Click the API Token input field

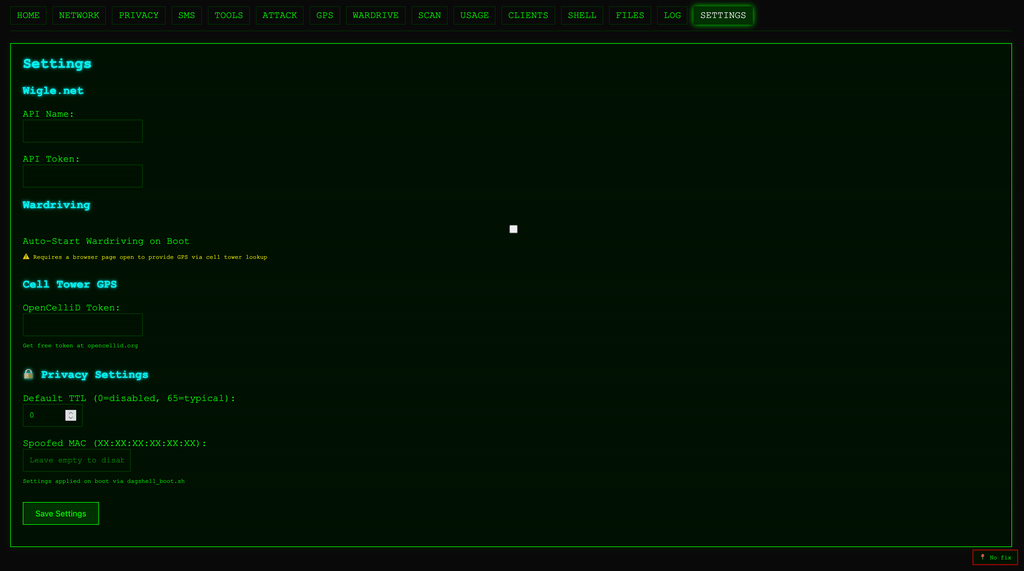pos(83,176)
